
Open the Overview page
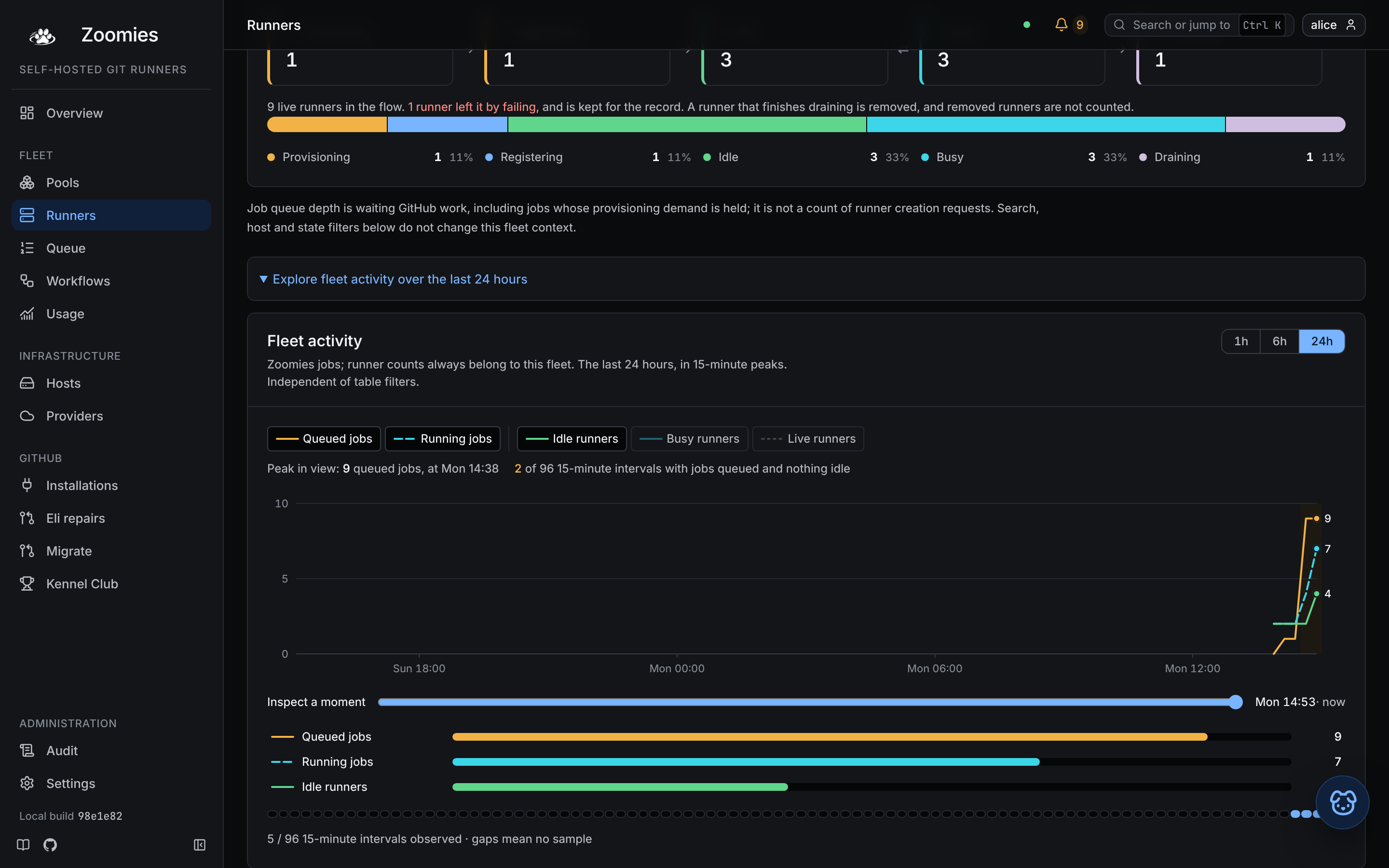(x=111, y=113)
